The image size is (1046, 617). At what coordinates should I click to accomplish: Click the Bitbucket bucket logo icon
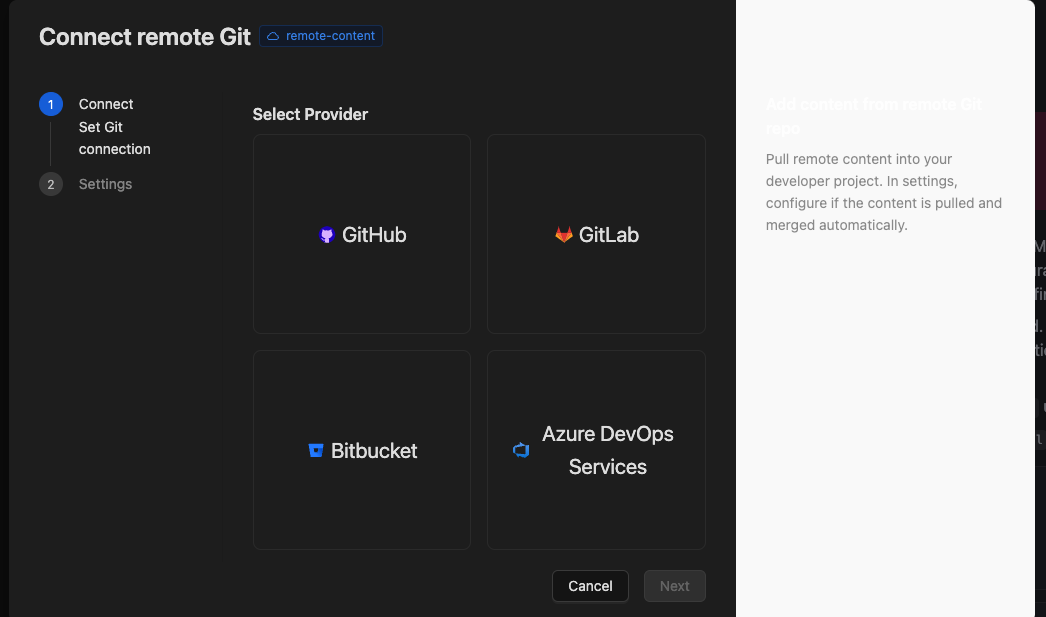pos(316,450)
